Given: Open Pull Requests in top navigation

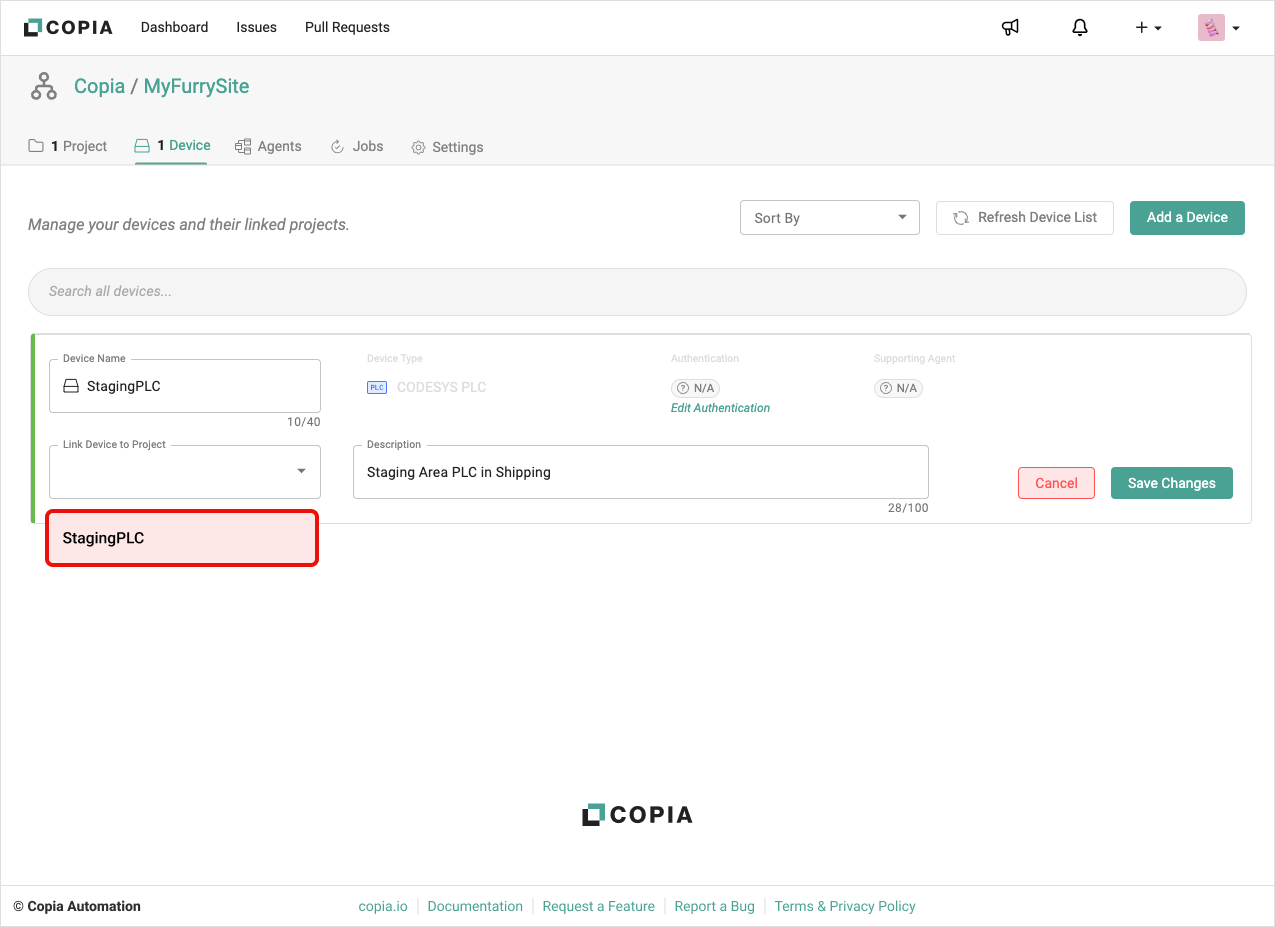Looking at the screenshot, I should (347, 28).
